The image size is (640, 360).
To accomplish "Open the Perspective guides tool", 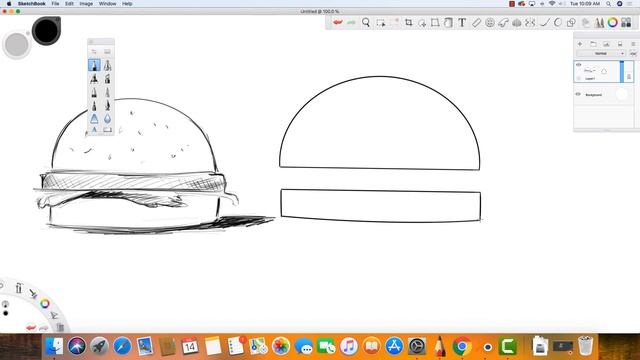I will (x=517, y=22).
